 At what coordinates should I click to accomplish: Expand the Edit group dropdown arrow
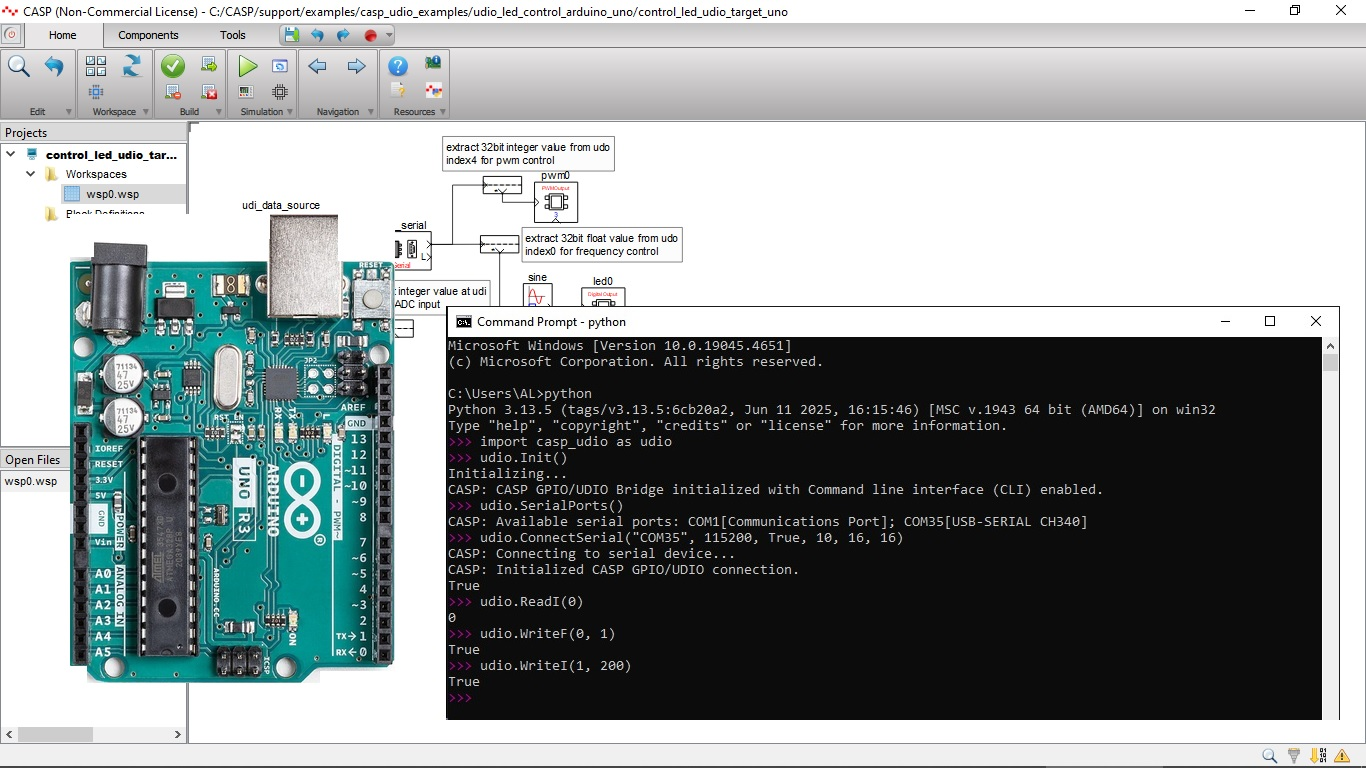[68, 112]
